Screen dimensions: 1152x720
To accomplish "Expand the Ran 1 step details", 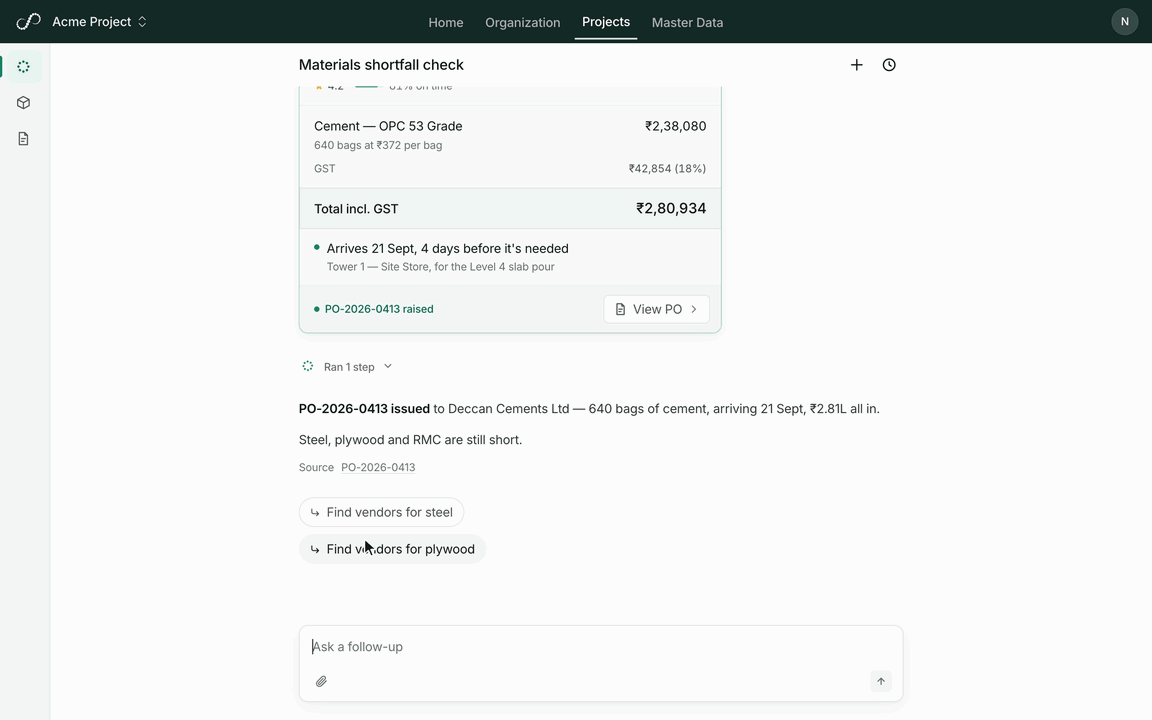I will pos(358,367).
